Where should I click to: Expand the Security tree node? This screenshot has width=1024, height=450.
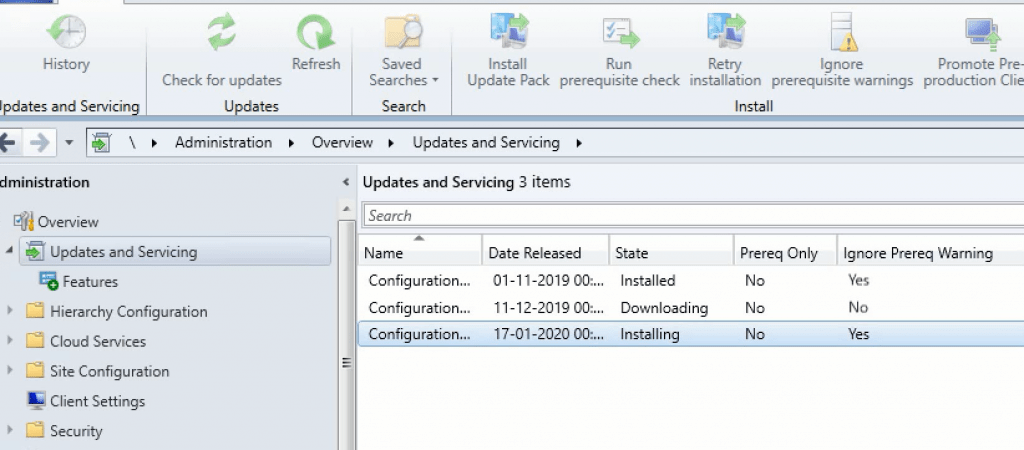tap(9, 430)
